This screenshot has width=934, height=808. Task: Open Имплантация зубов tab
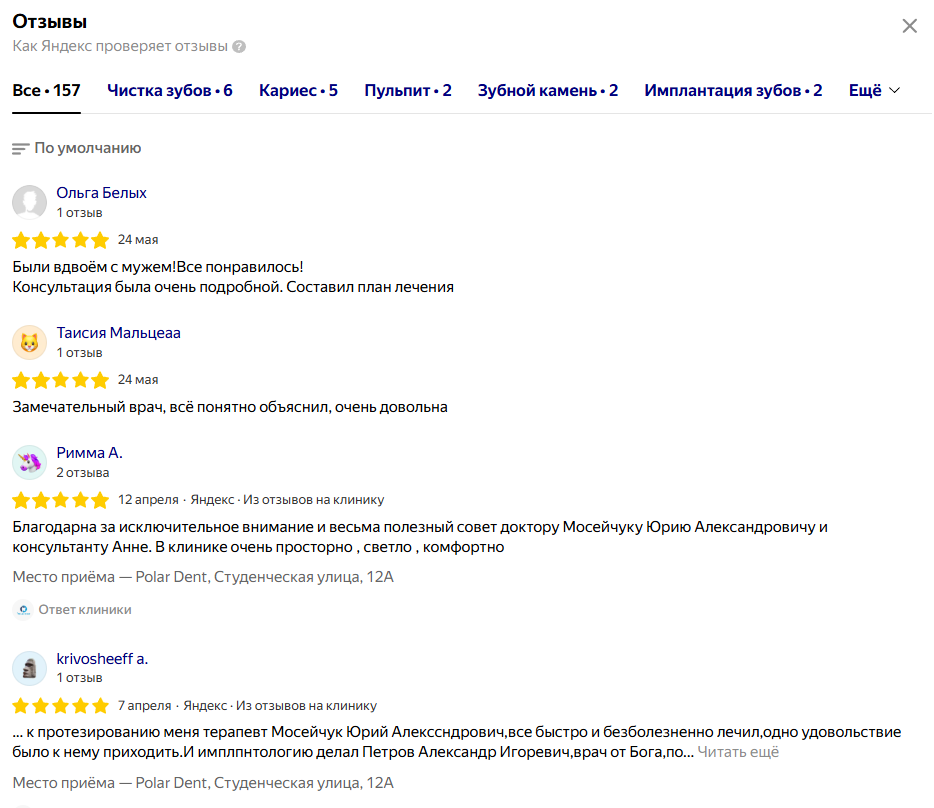click(x=733, y=91)
